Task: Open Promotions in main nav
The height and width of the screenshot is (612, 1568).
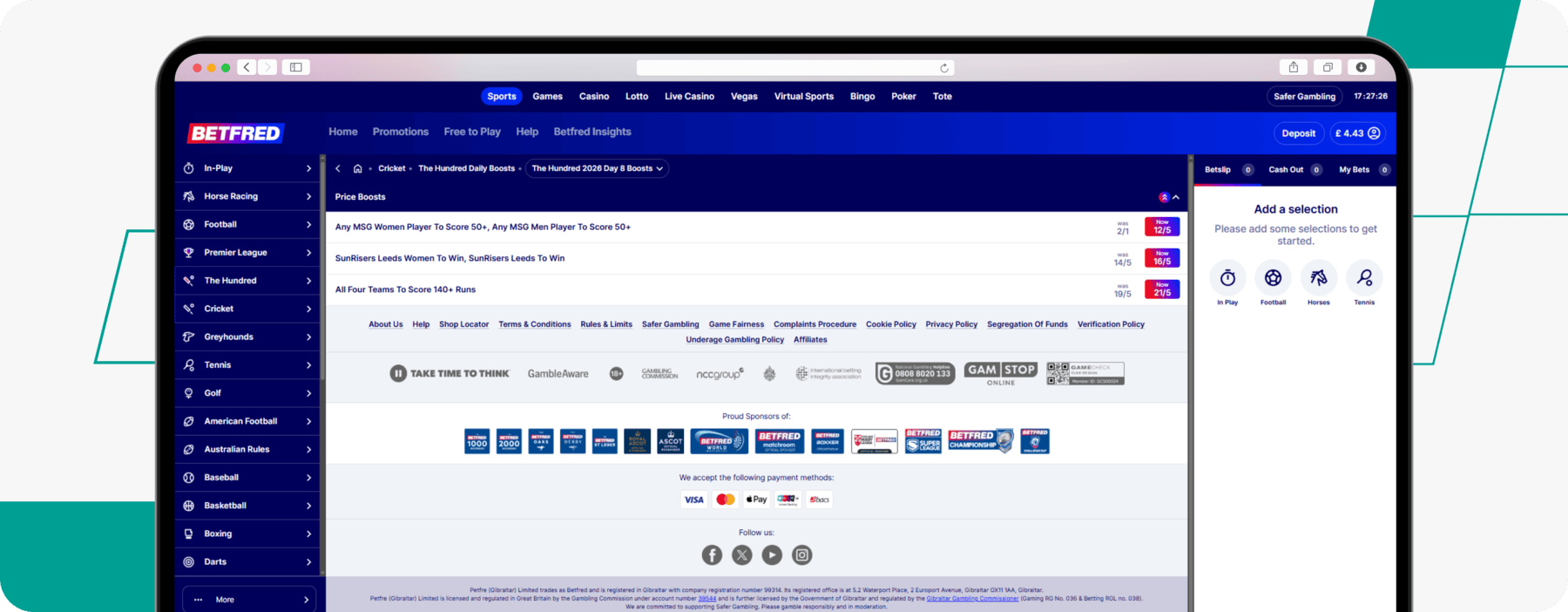Action: (401, 132)
